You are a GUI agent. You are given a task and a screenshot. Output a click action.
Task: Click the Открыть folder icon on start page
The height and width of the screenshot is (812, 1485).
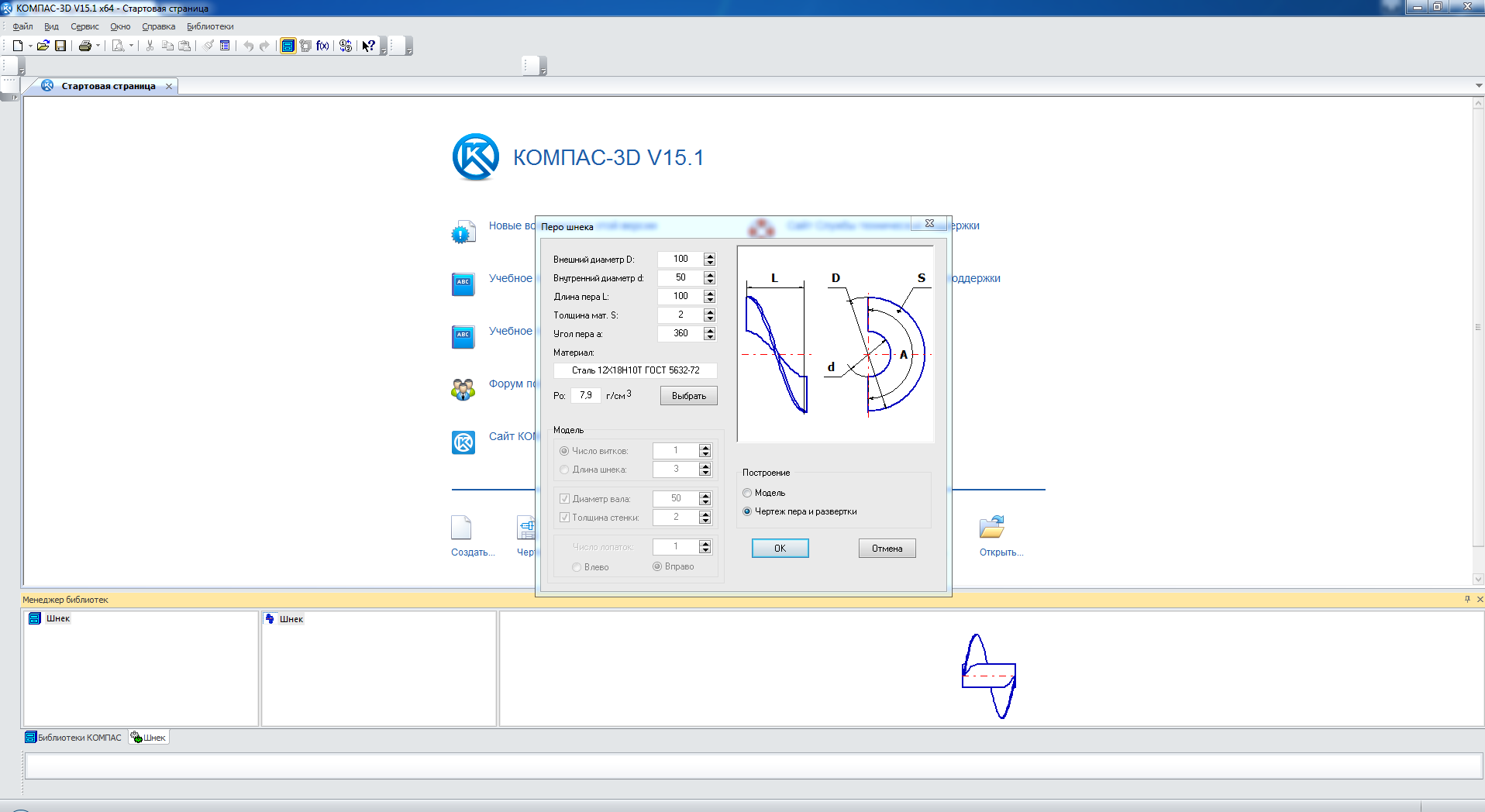(x=992, y=527)
